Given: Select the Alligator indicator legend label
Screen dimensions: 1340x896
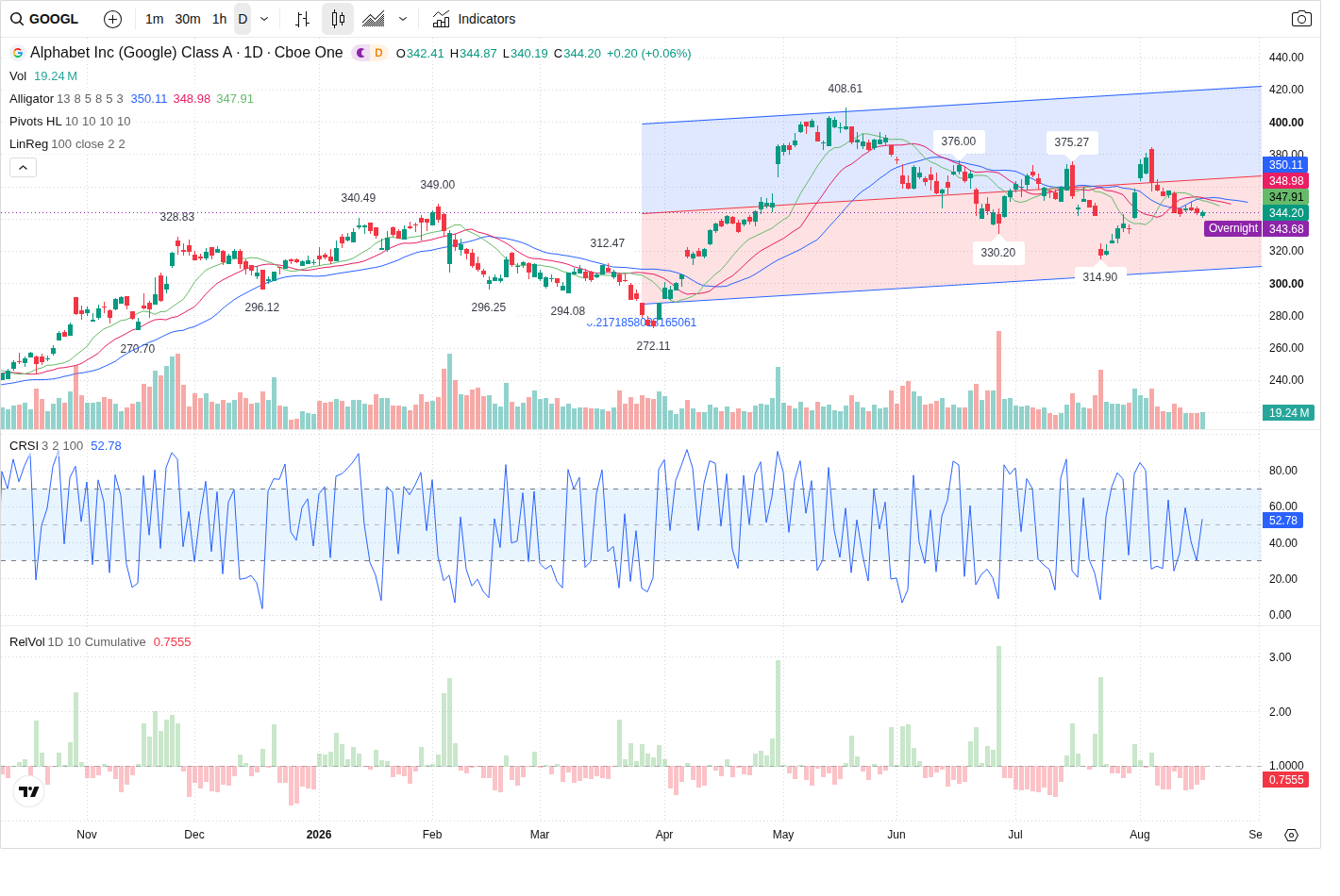Looking at the screenshot, I should tap(31, 99).
